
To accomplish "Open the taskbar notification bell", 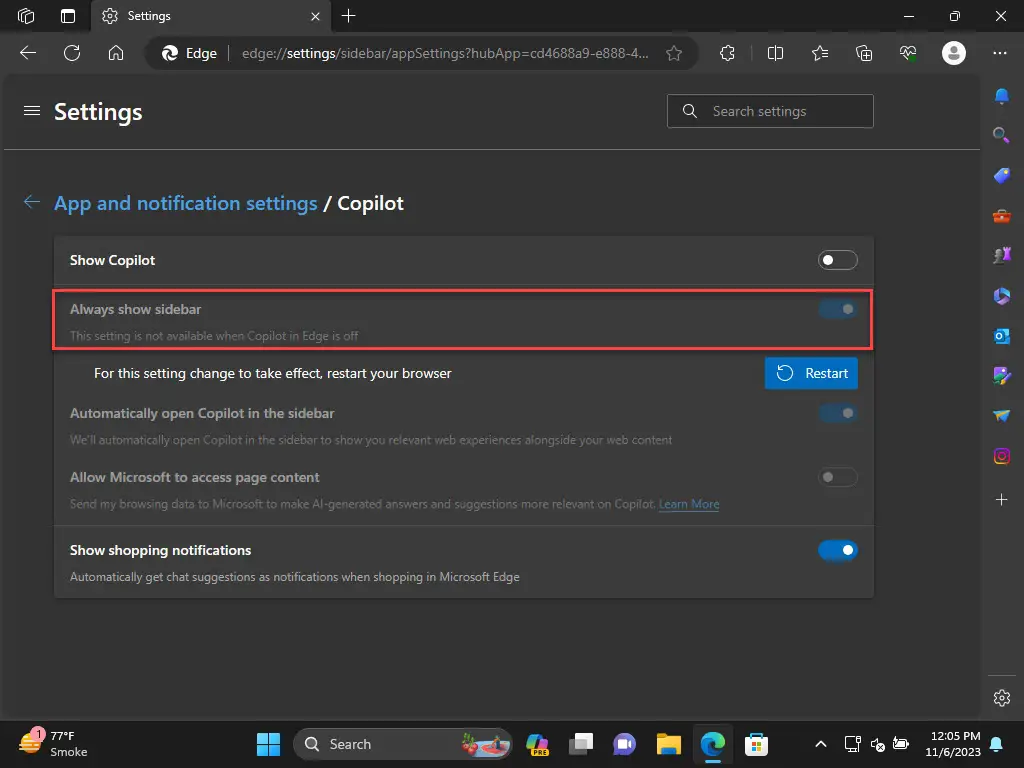I will pyautogui.click(x=997, y=744).
